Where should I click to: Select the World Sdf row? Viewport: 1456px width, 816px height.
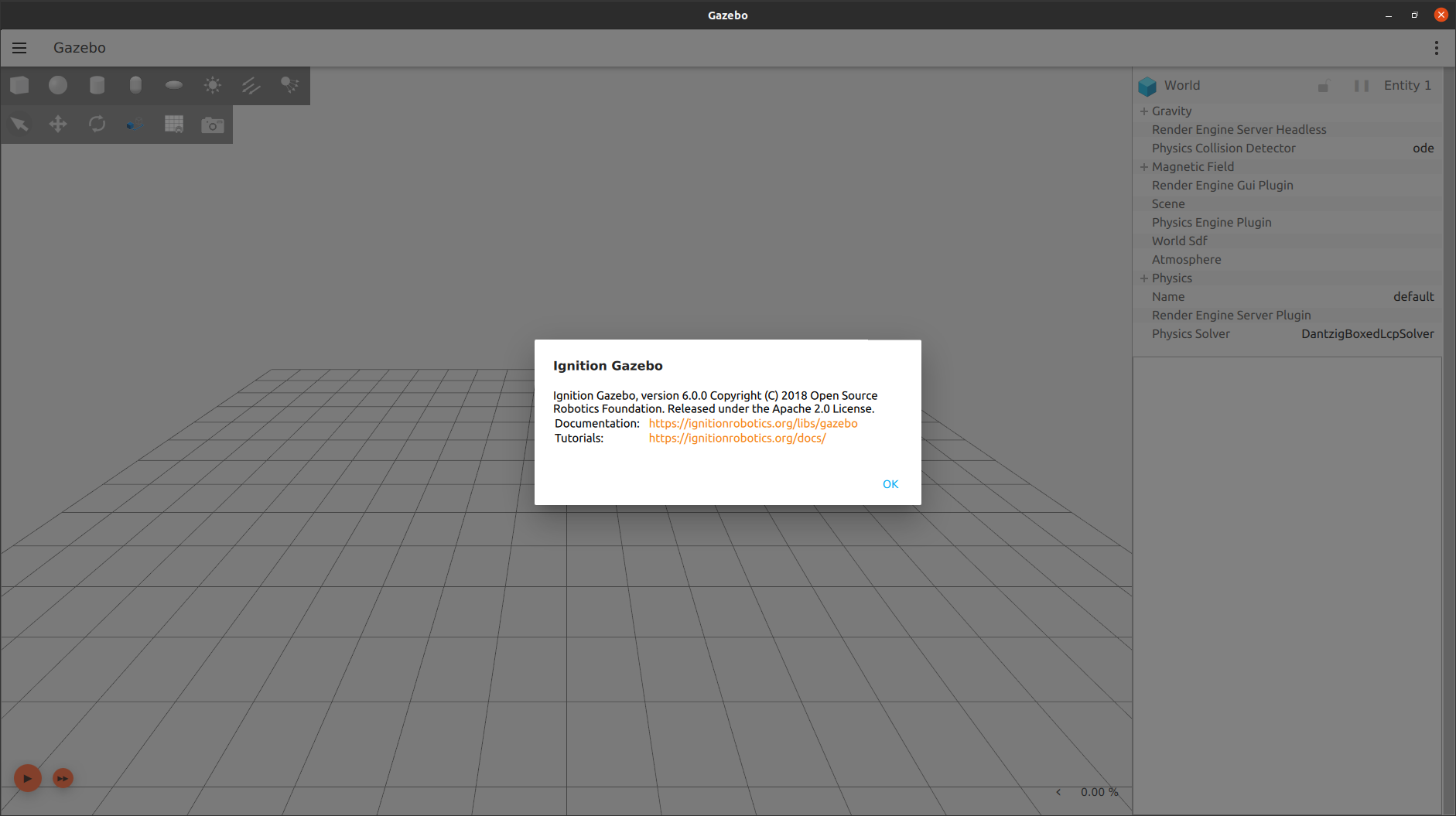(x=1287, y=241)
